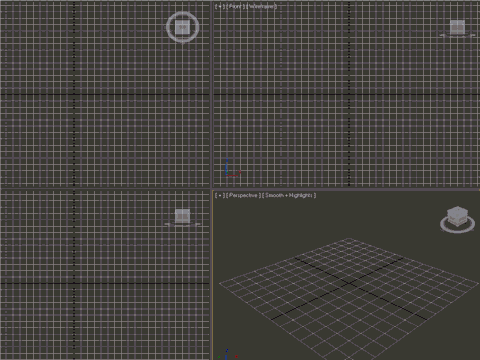Screen dimensions: 480x360
Task: Open the [Wireframe] shading label menu
Action: (262, 6)
